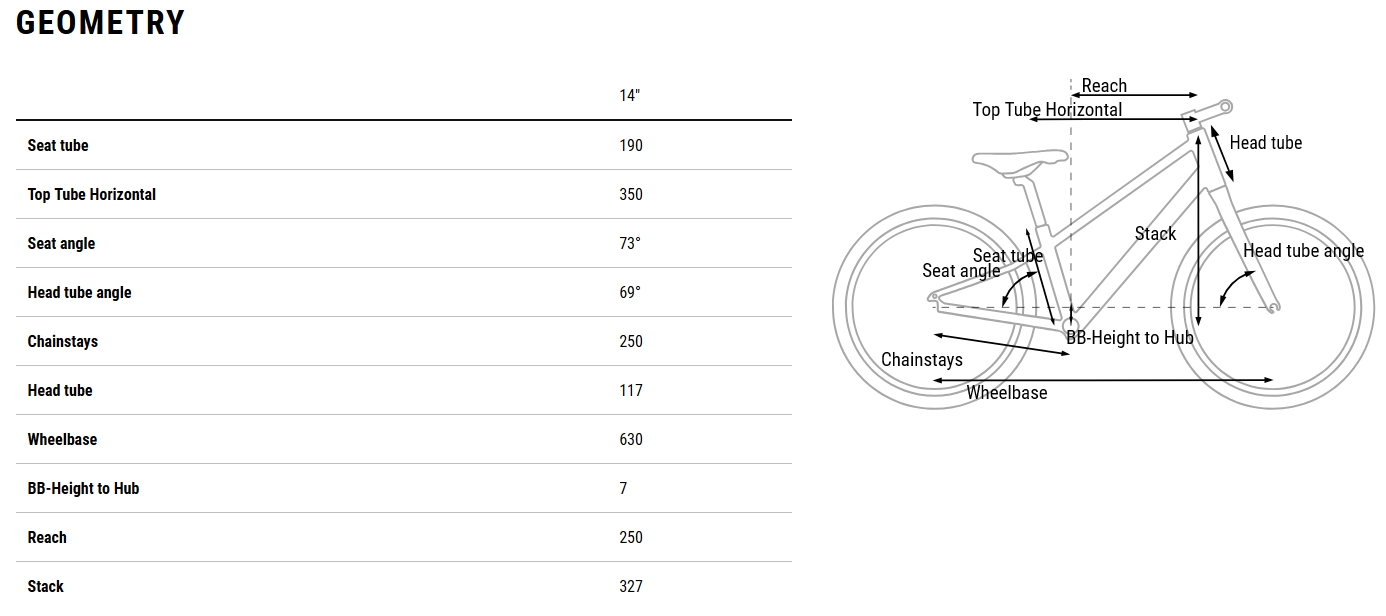Select the Reach table row label
Viewport: 1386px width, 616px height.
tap(47, 537)
